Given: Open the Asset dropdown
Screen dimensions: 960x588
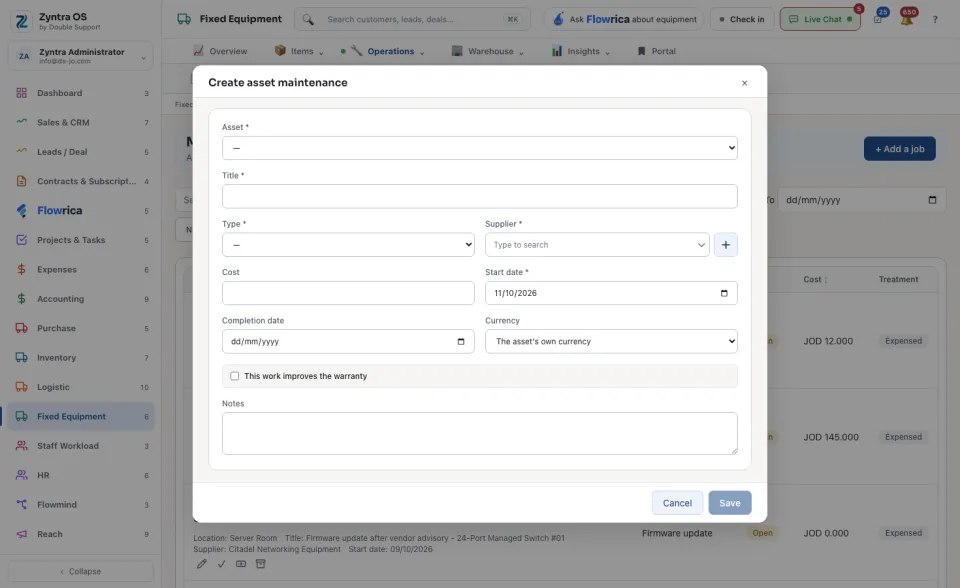Looking at the screenshot, I should 479,148.
